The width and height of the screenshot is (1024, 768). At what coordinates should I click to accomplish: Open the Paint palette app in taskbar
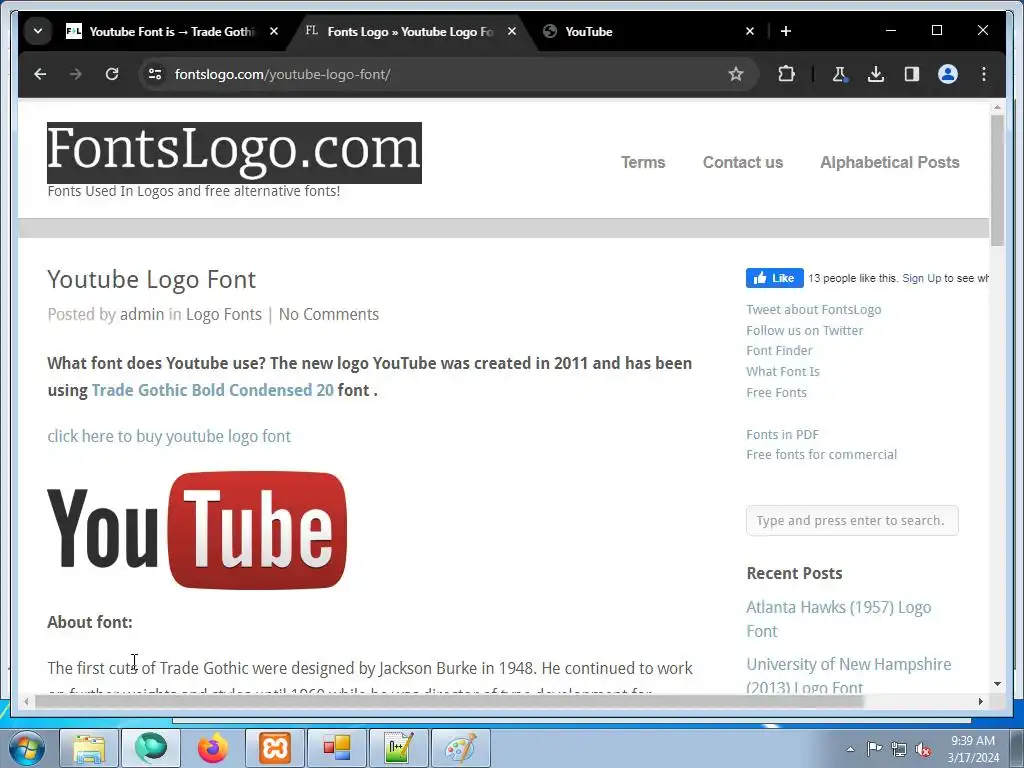click(461, 748)
